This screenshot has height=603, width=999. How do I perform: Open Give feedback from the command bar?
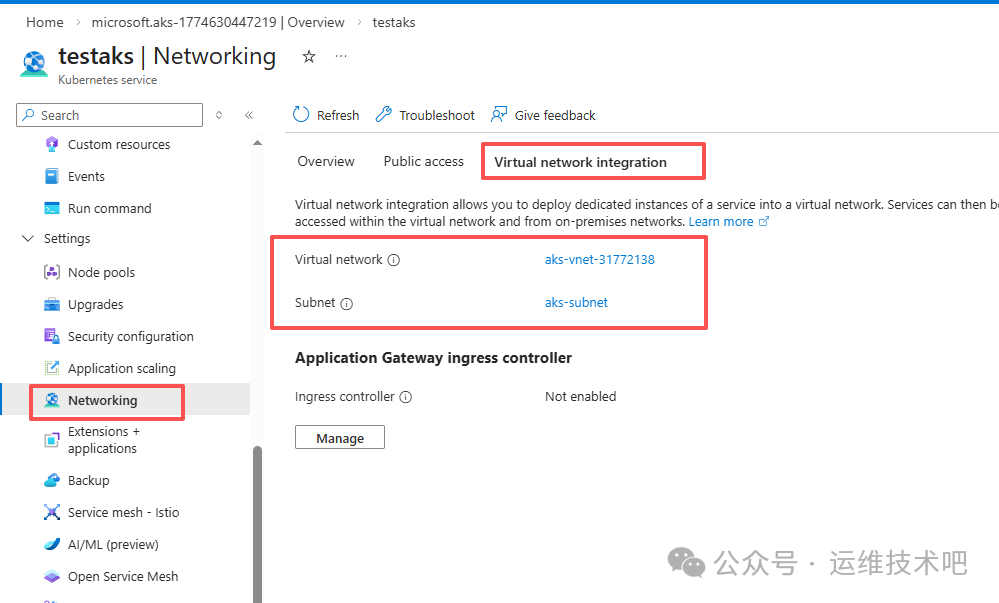point(499,114)
